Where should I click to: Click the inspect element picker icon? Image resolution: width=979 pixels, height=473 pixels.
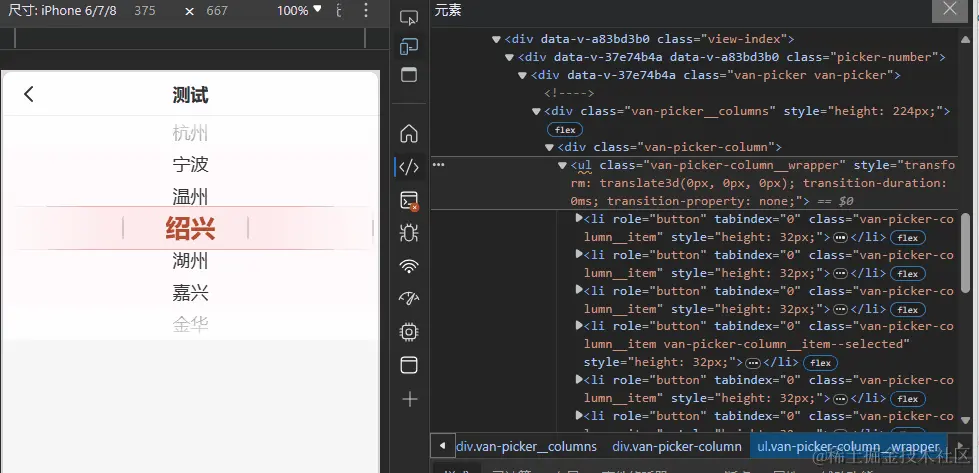tap(408, 18)
